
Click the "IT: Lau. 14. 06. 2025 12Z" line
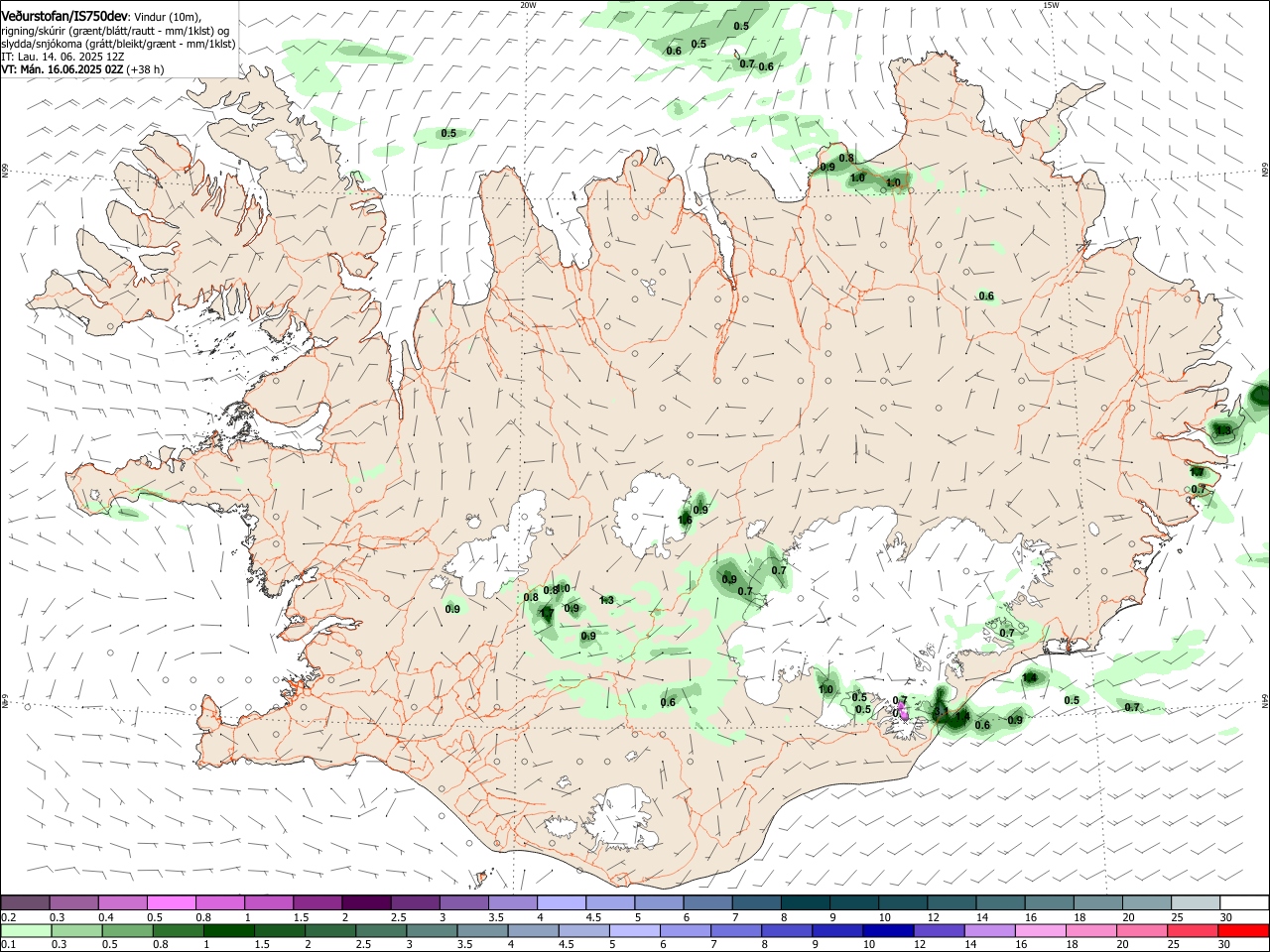pyautogui.click(x=63, y=57)
